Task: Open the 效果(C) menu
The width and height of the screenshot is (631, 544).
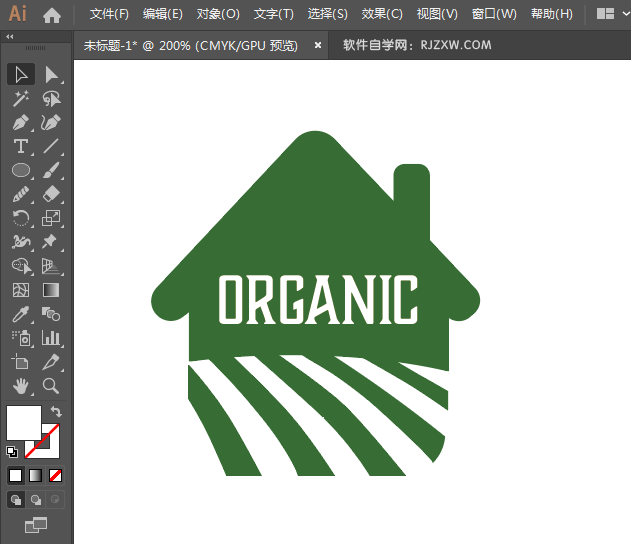Action: [x=382, y=14]
